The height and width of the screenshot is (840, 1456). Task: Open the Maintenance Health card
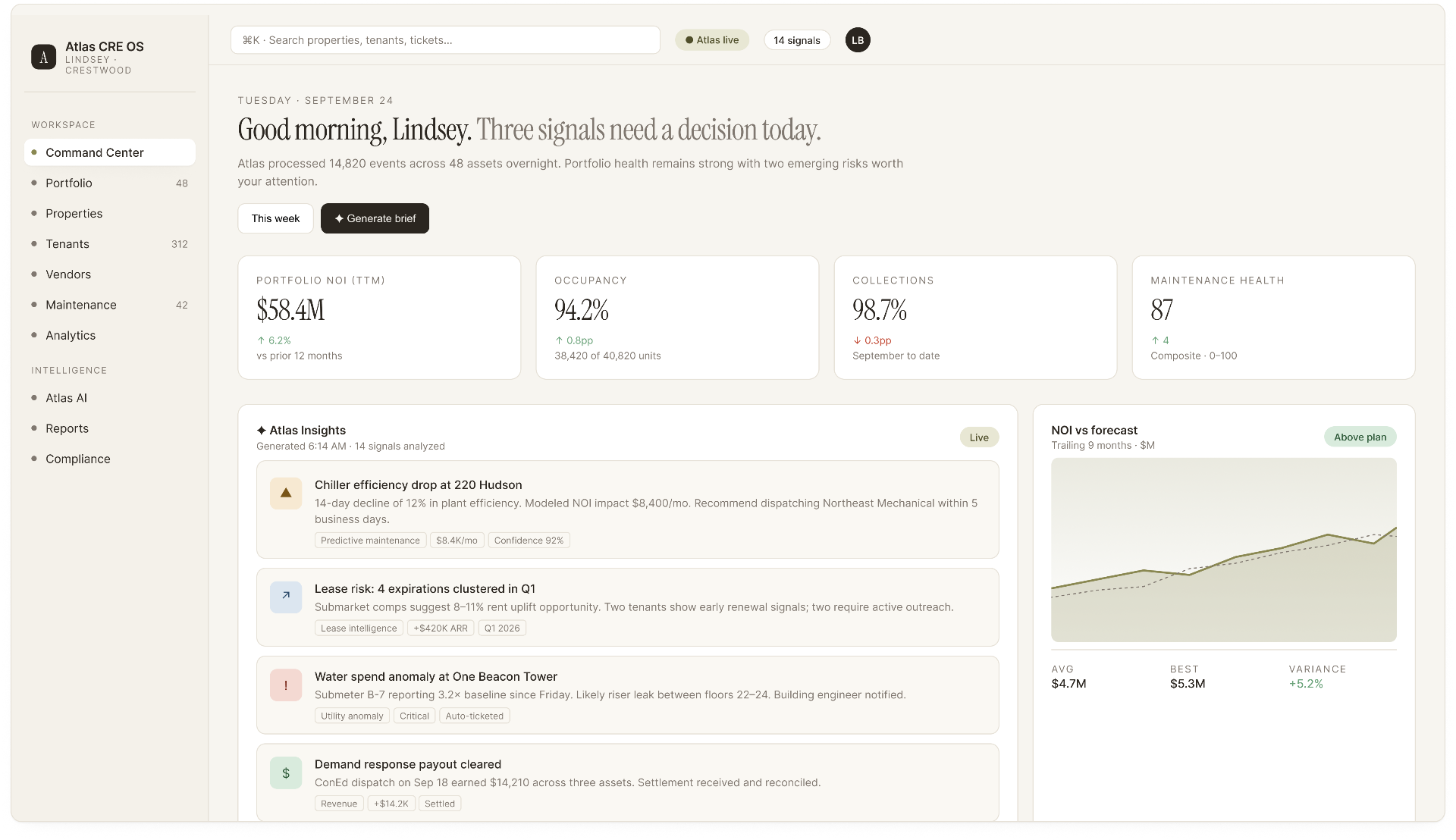tap(1273, 318)
